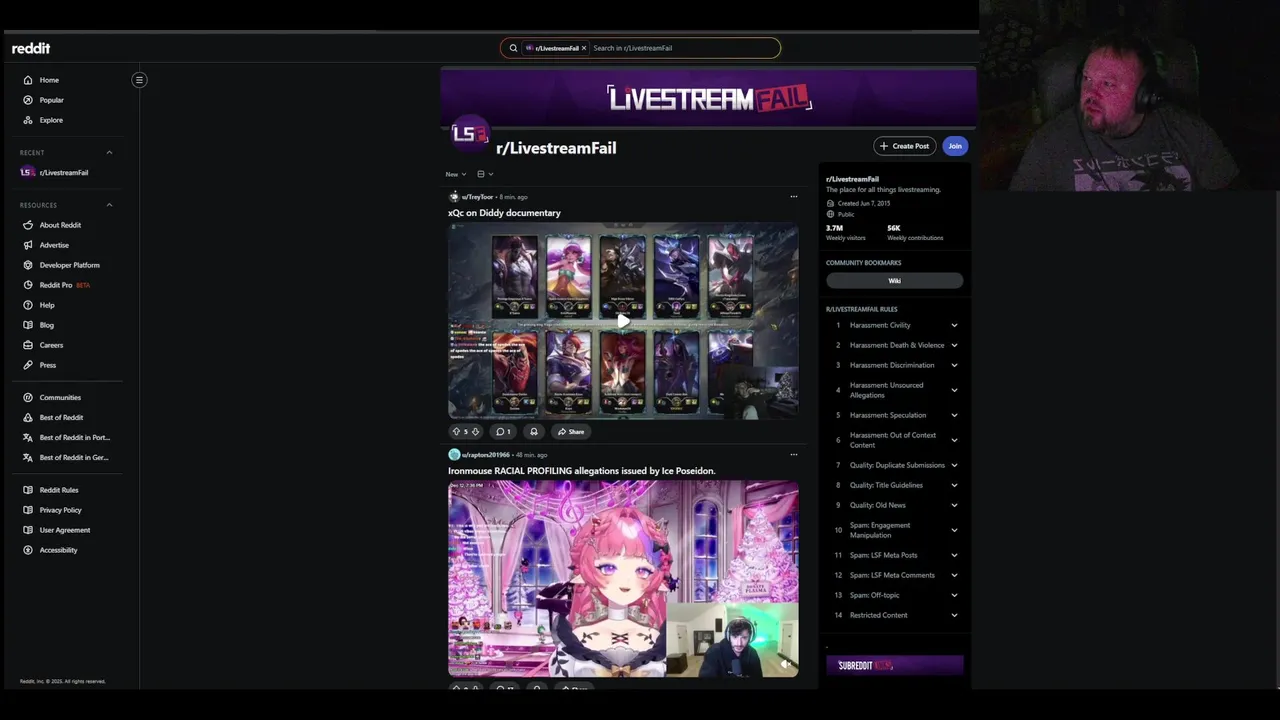Expand rule 12 Spam: LSF Meta Comments
Viewport: 1280px width, 720px height.
[954, 575]
